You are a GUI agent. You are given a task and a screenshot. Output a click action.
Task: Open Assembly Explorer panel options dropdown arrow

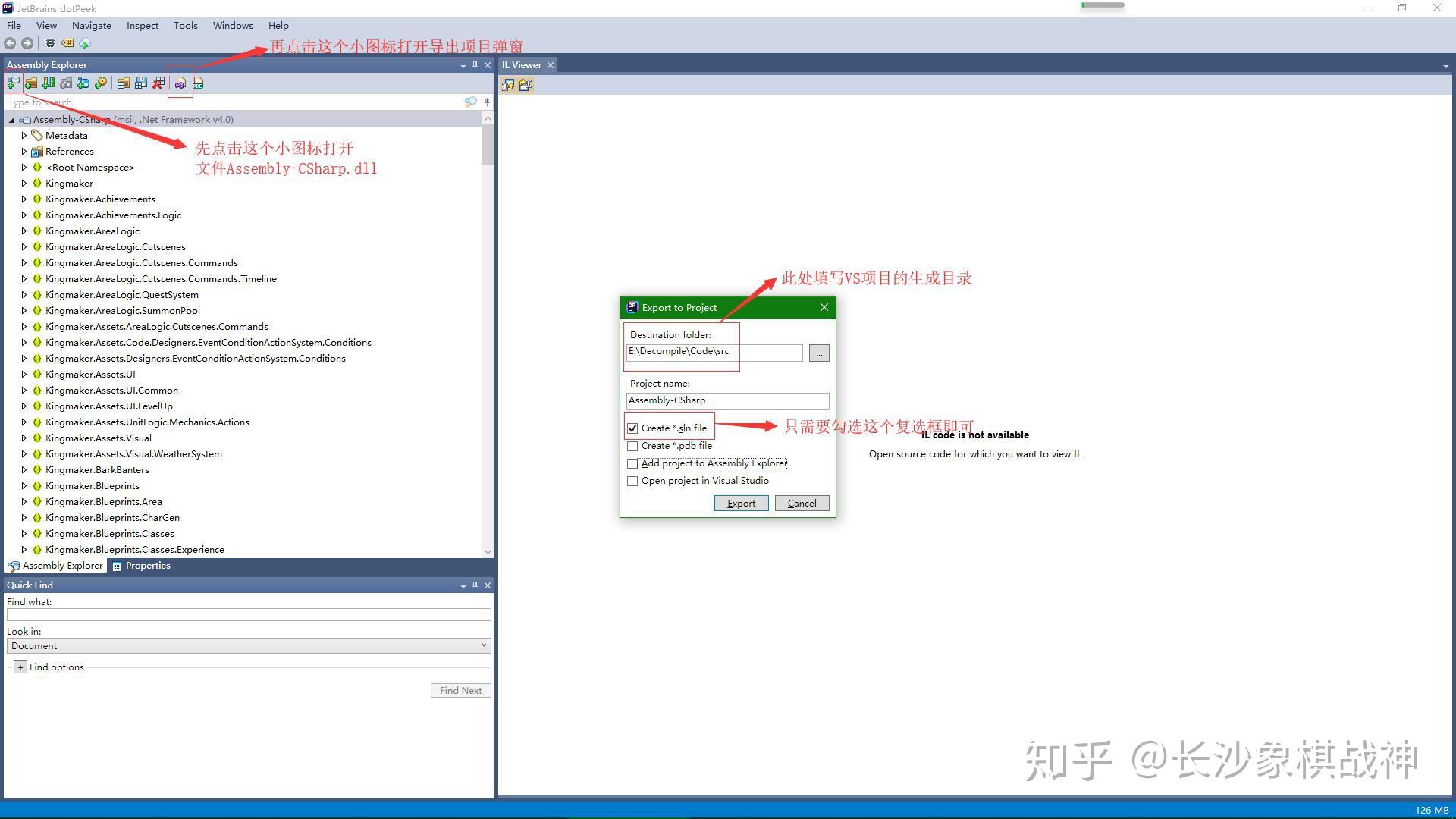point(463,66)
